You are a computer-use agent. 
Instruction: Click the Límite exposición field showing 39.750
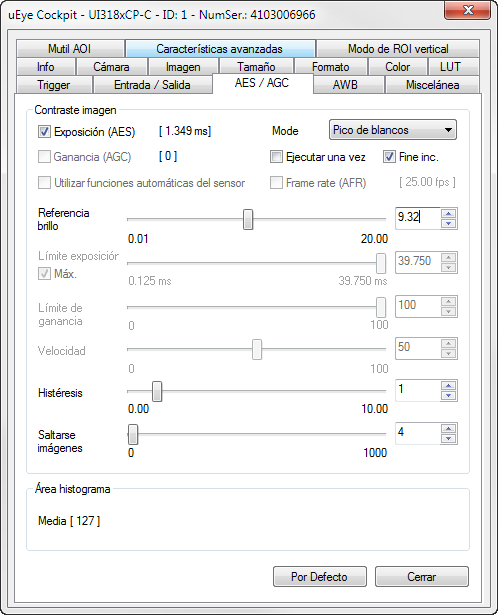418,262
